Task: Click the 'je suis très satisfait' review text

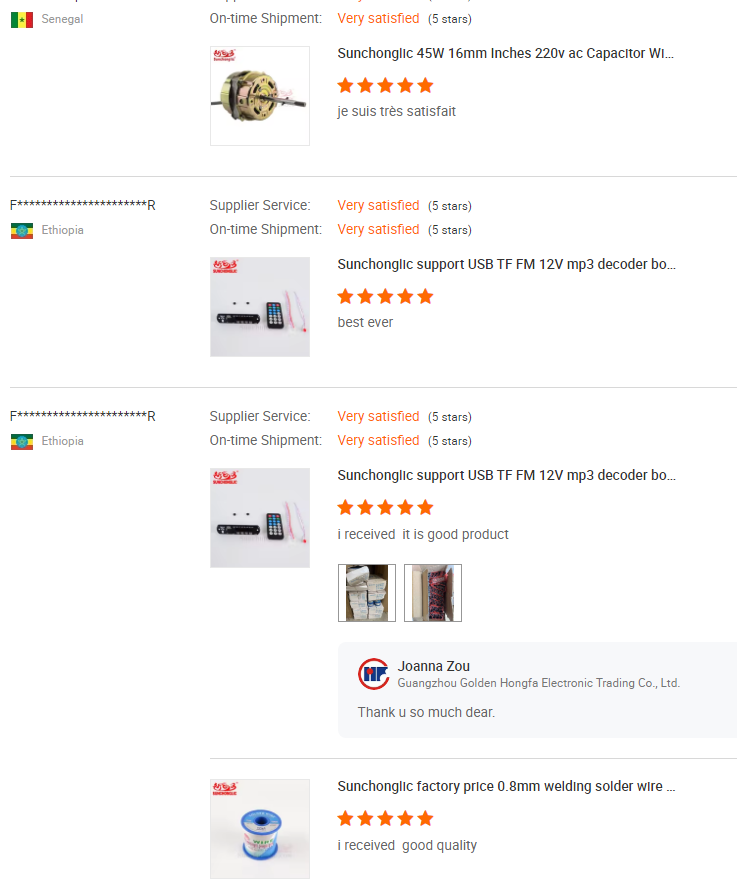Action: click(x=396, y=111)
